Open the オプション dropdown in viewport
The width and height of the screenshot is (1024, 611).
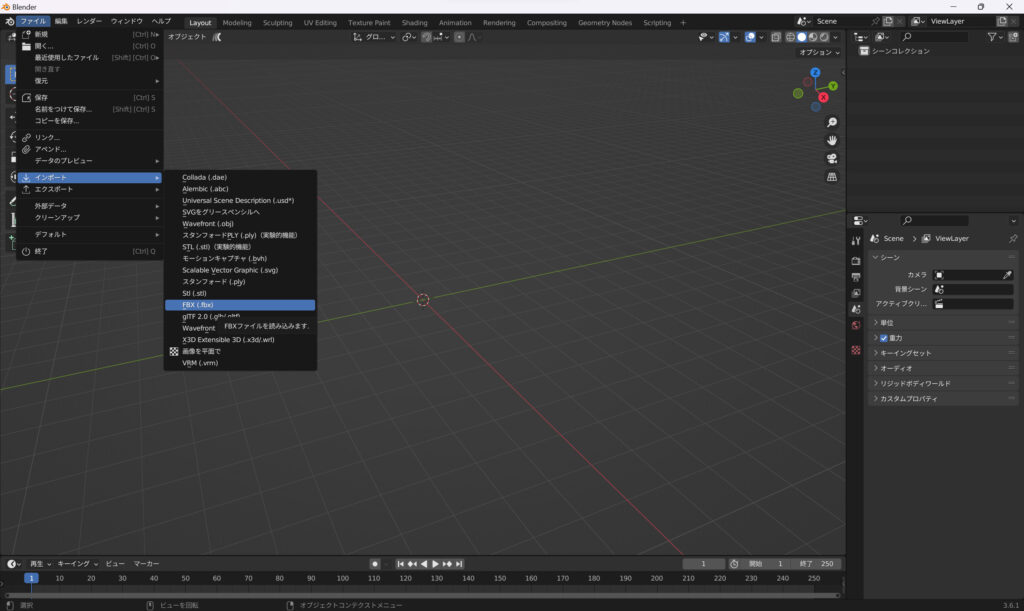point(819,52)
